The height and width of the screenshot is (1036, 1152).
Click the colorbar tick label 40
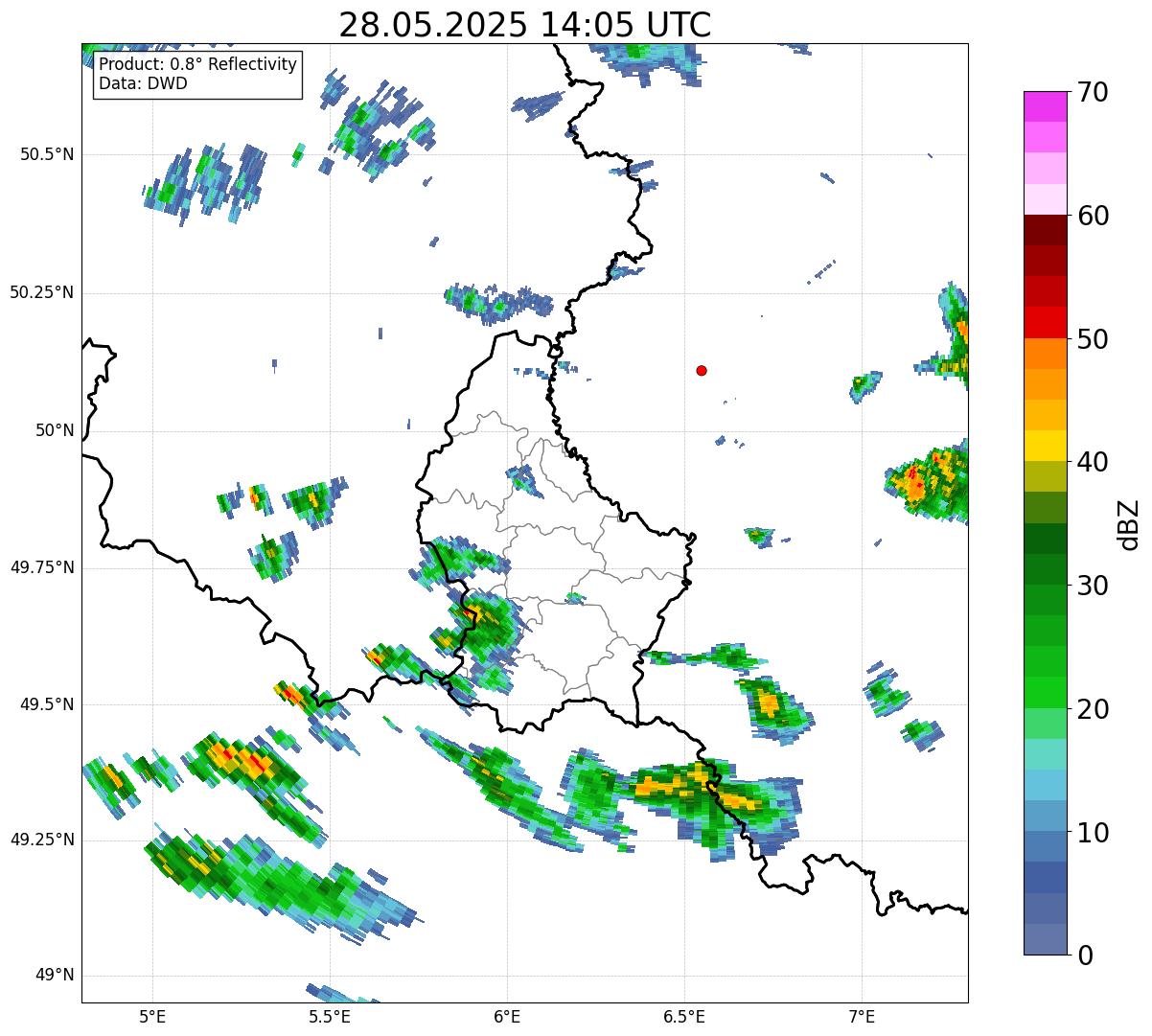pyautogui.click(x=1093, y=462)
